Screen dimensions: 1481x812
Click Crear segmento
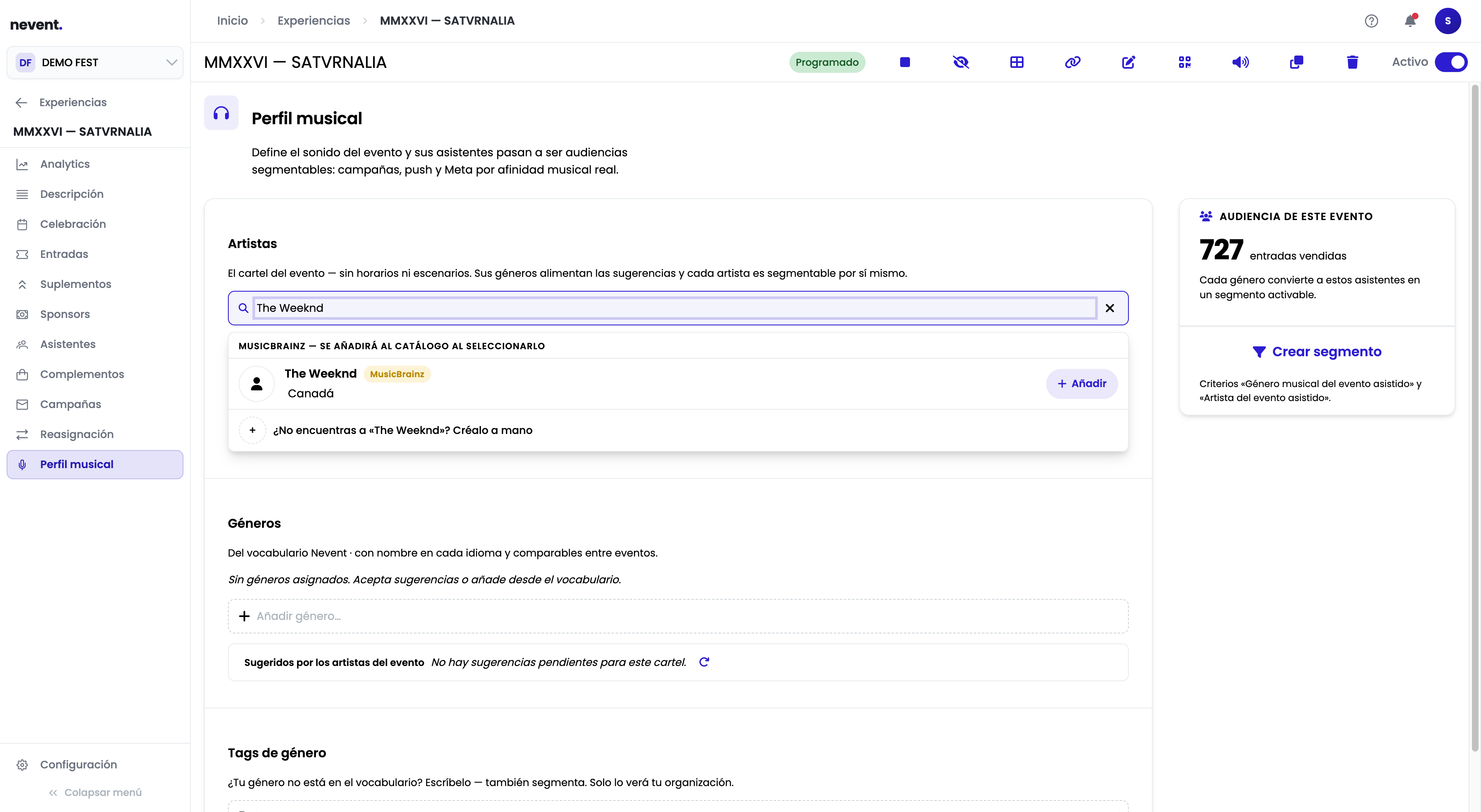[x=1316, y=352]
